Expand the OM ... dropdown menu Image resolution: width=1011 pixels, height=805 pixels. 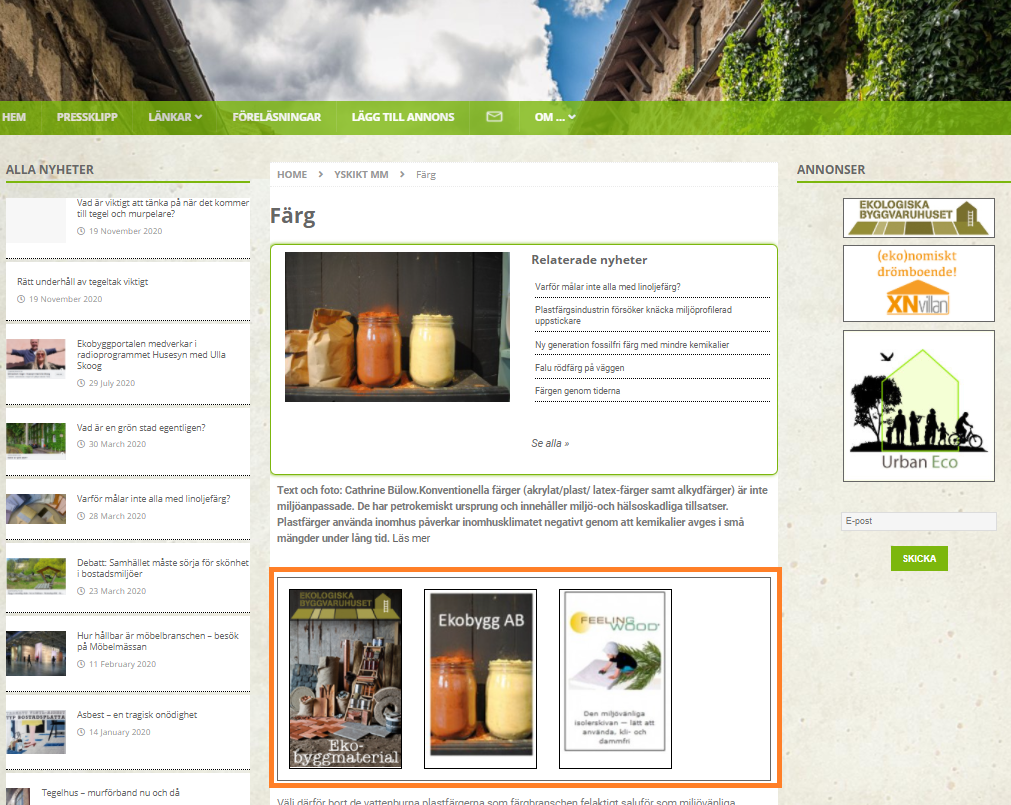point(555,117)
